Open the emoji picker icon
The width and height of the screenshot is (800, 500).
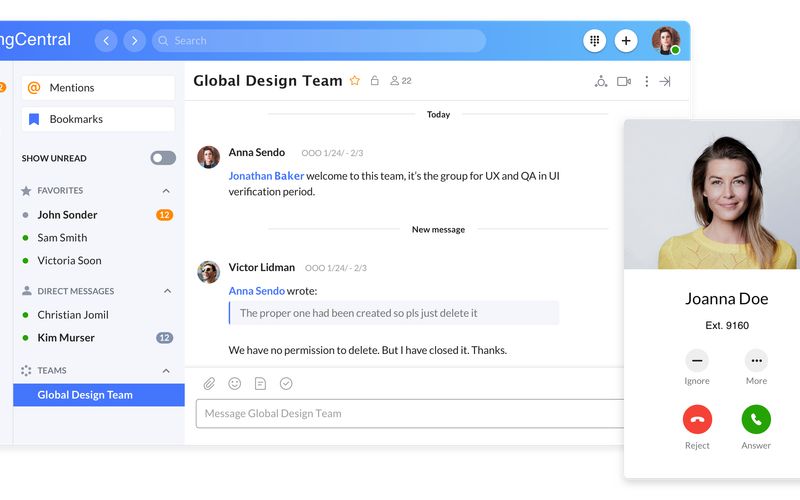pyautogui.click(x=235, y=383)
